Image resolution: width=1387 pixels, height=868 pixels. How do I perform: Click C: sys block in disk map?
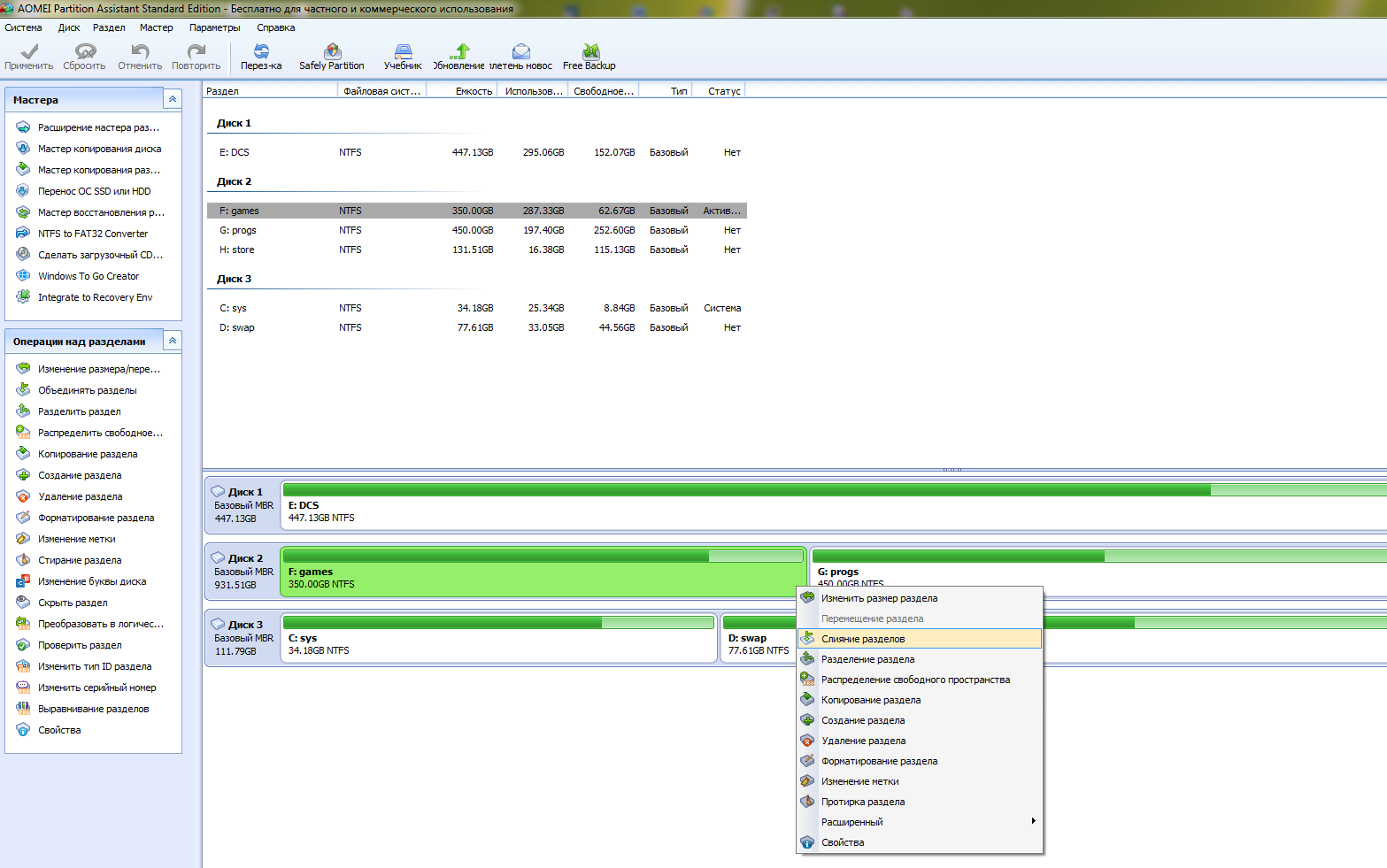point(498,638)
